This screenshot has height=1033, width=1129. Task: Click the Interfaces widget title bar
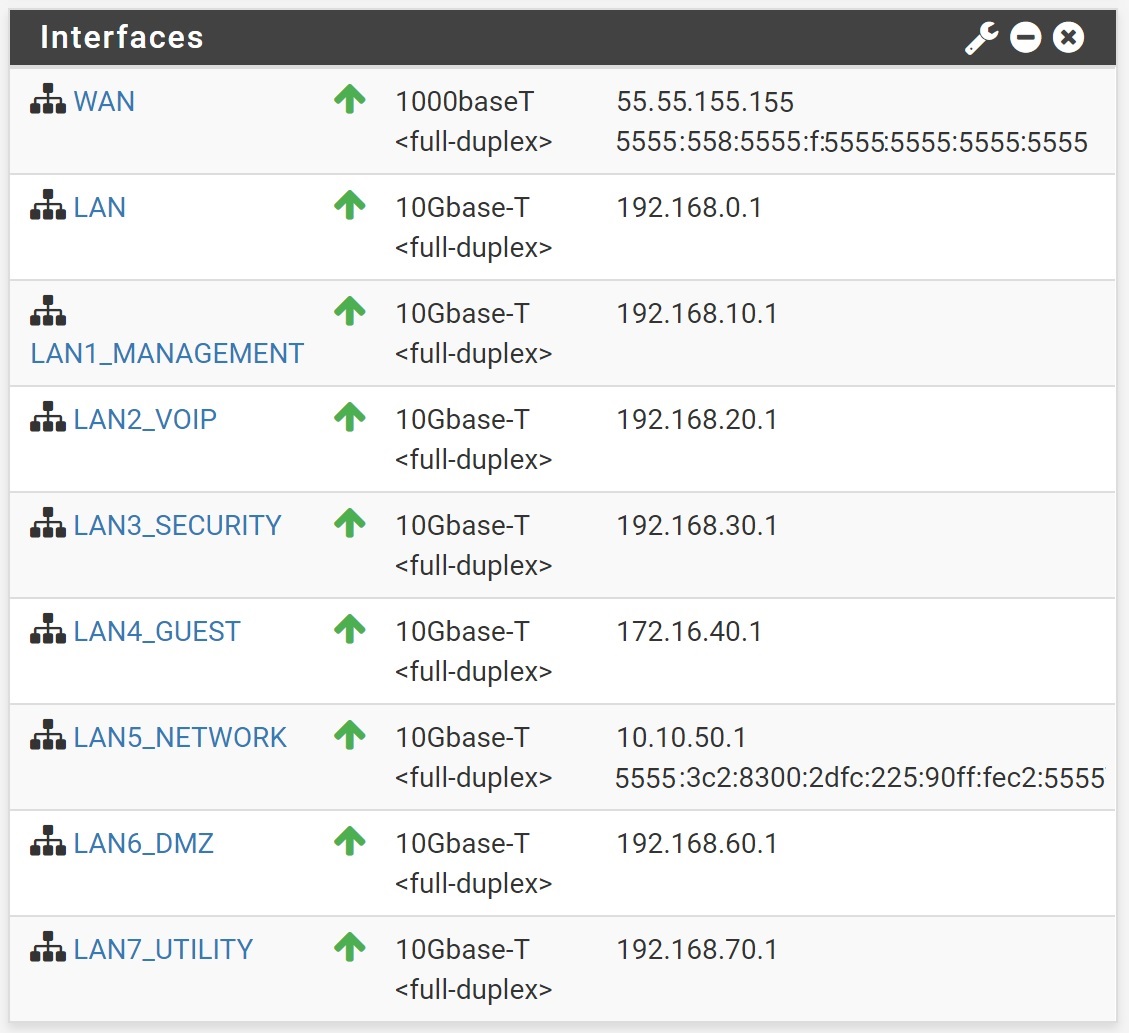click(x=500, y=38)
